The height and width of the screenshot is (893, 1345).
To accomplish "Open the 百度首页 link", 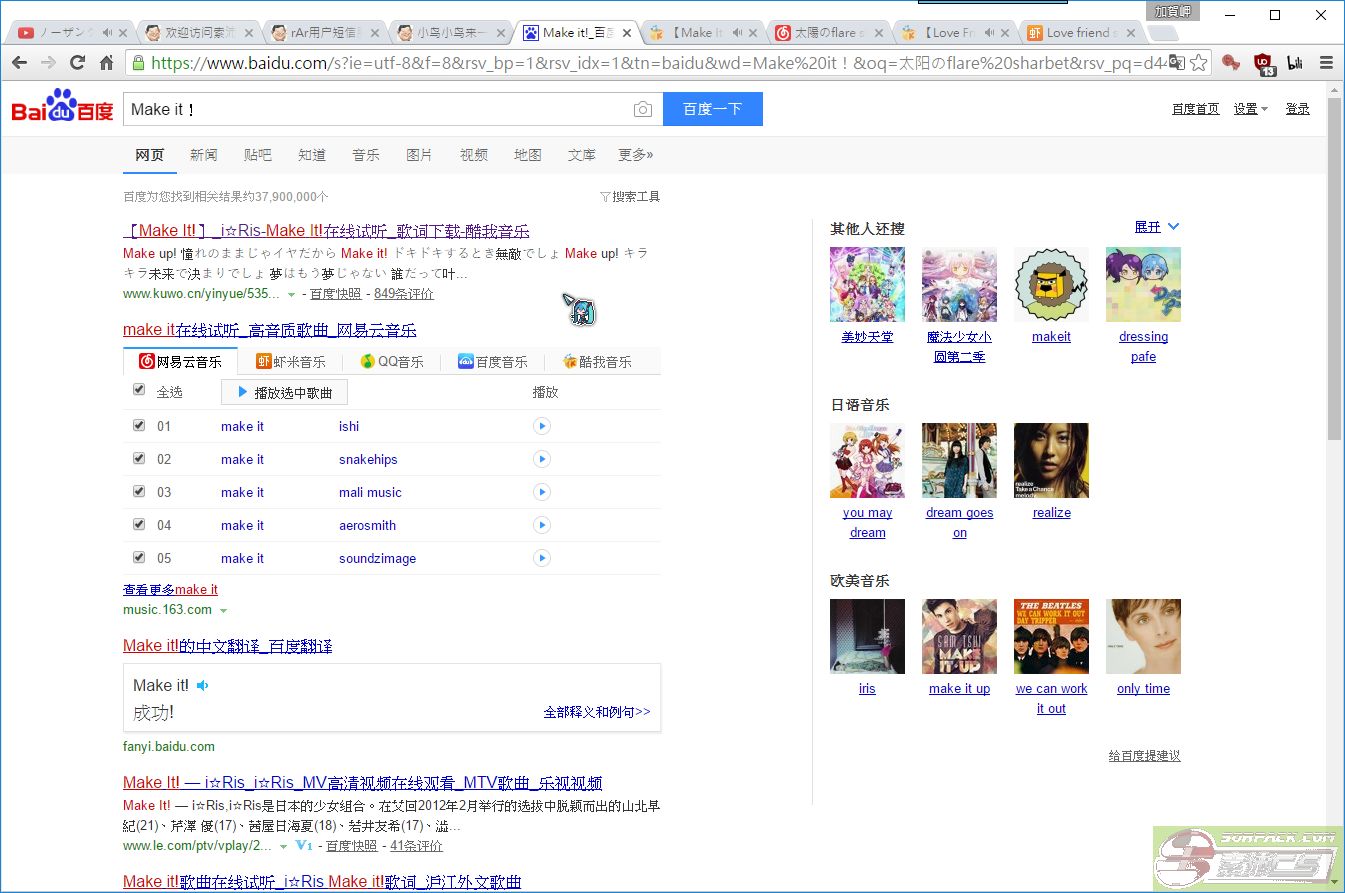I will click(x=1196, y=109).
